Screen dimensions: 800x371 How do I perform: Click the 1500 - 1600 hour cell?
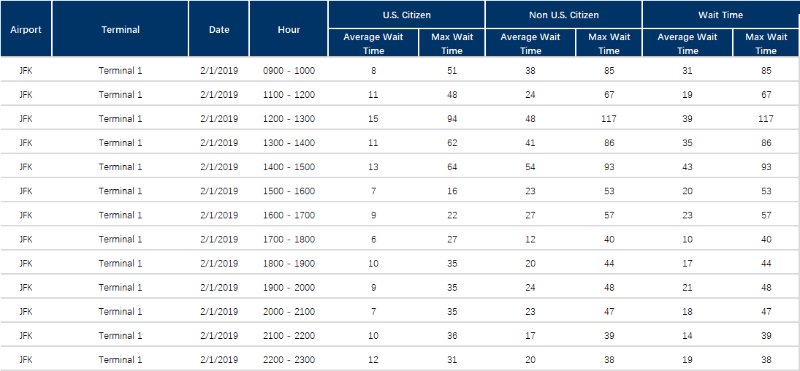click(289, 191)
